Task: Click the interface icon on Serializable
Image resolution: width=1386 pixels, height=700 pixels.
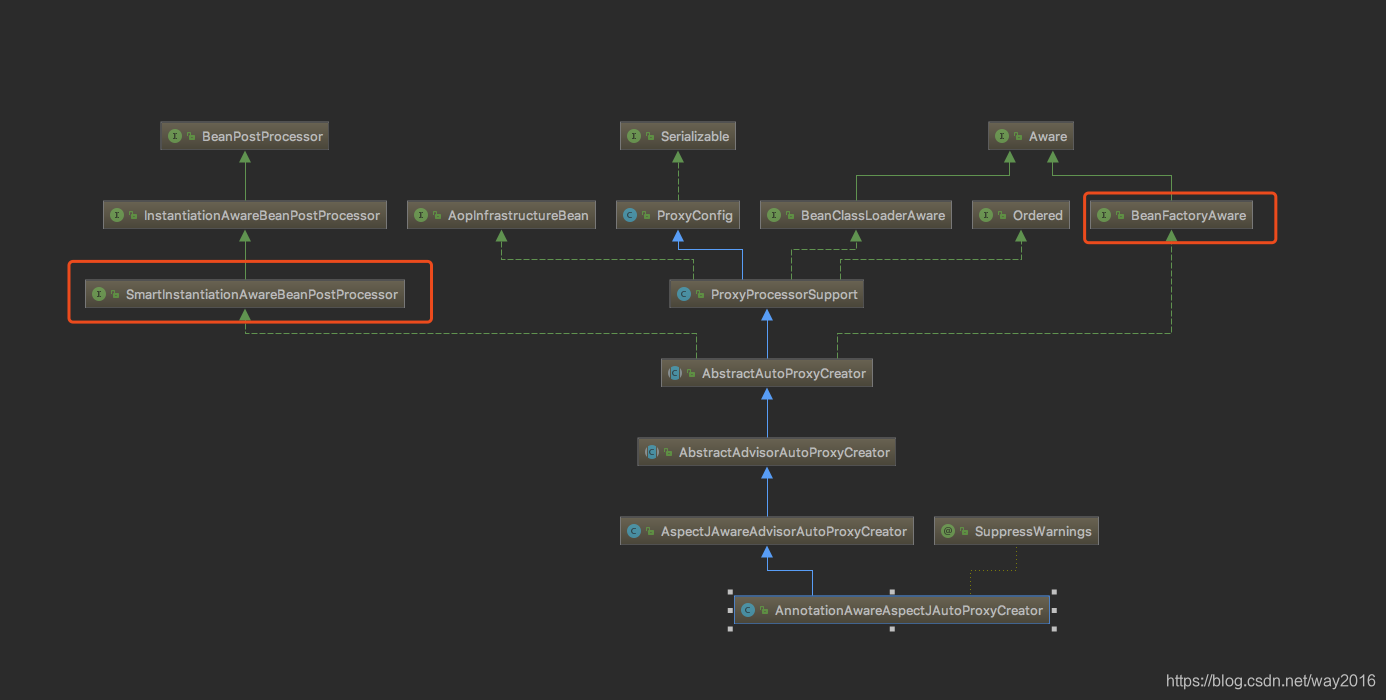Action: coord(634,136)
